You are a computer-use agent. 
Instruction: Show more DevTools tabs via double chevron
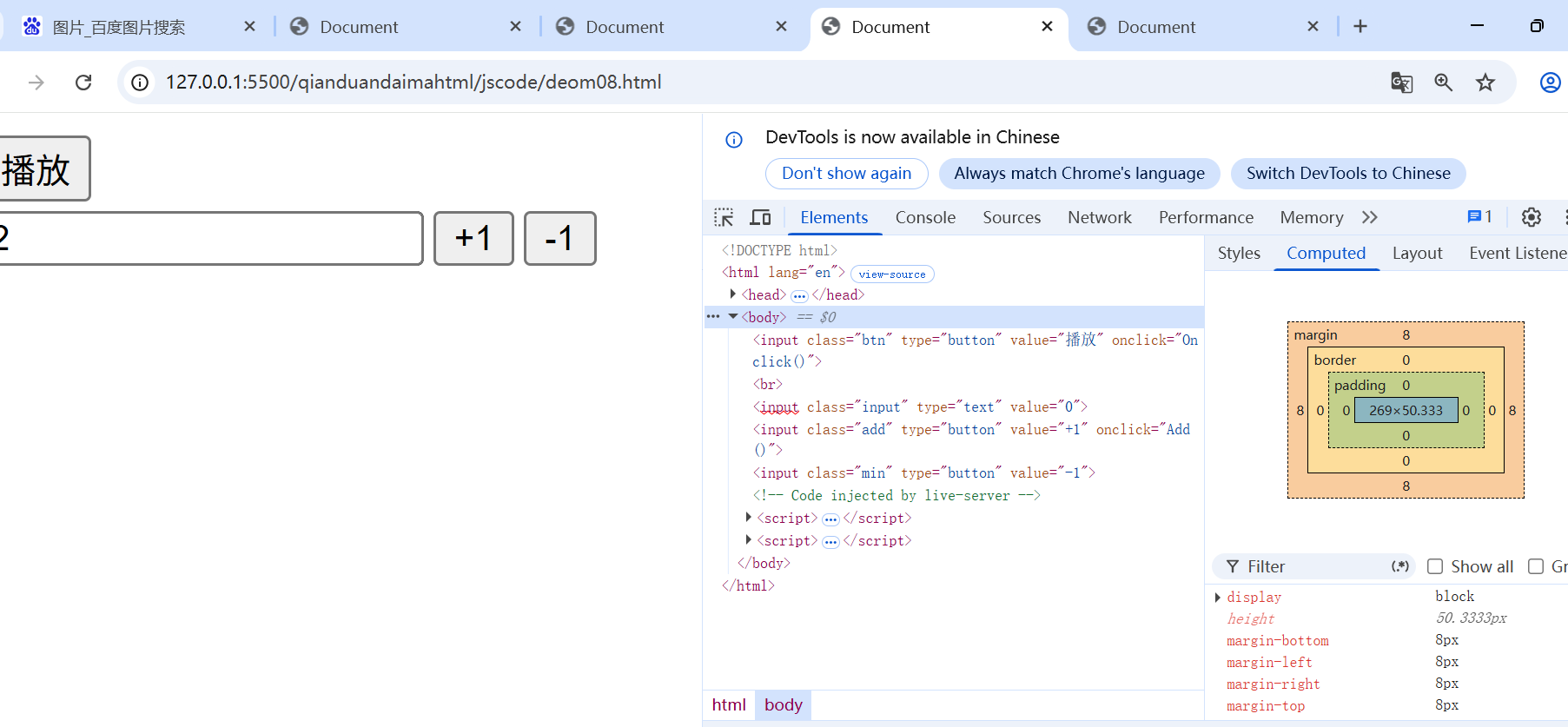[x=1370, y=217]
